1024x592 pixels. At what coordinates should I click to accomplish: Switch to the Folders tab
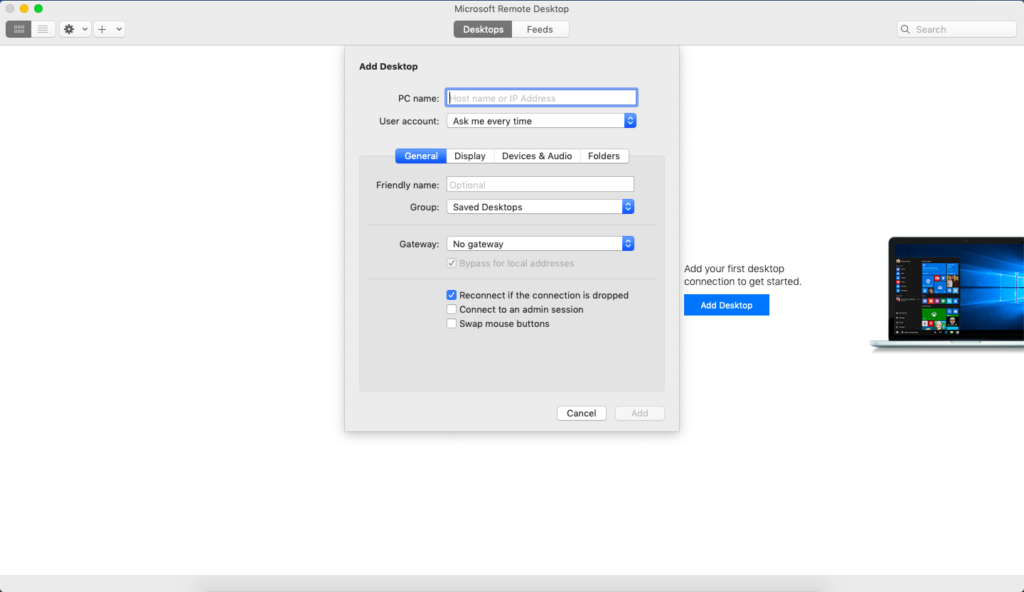(x=604, y=156)
